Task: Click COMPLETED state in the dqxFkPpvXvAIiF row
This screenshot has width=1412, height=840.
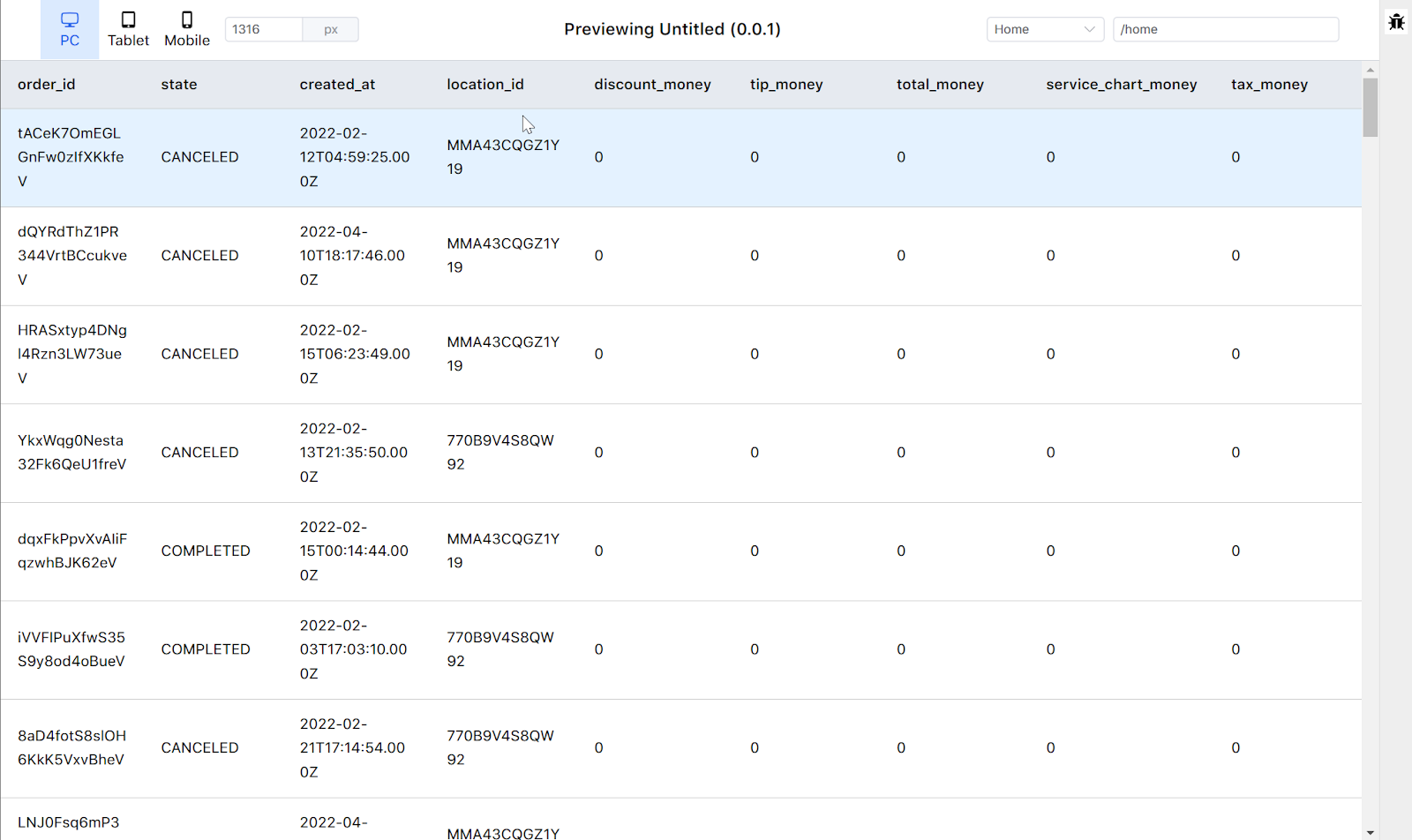Action: 206,551
